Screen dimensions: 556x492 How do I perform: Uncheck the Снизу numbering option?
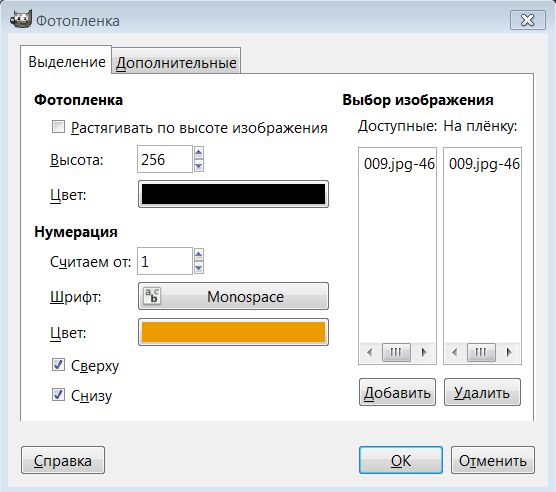point(58,395)
